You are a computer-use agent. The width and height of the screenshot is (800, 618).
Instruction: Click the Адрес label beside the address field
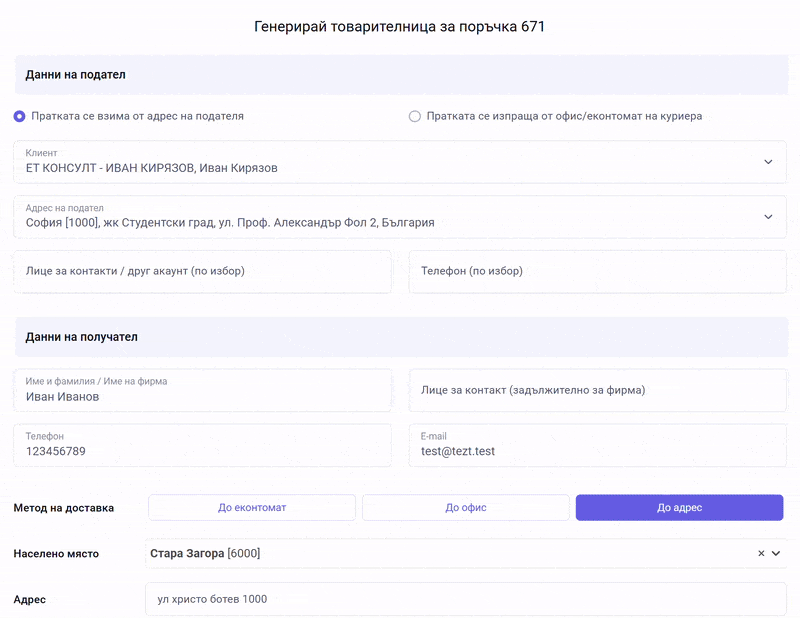[30, 600]
